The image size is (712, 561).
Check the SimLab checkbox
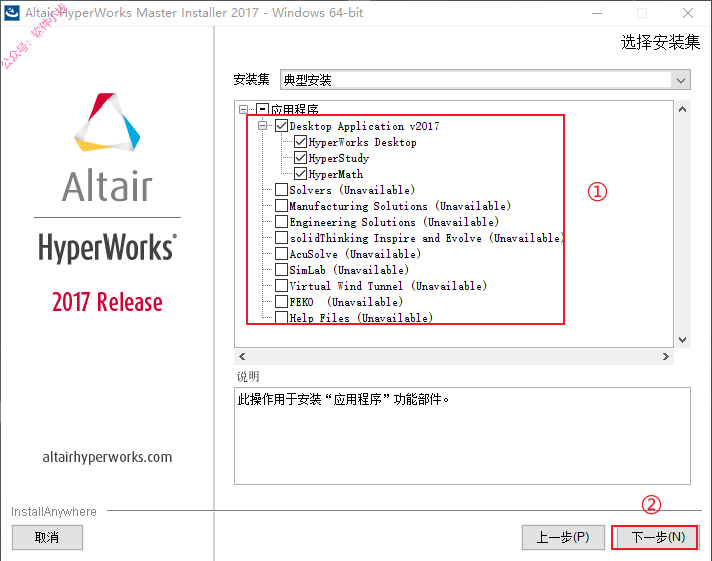coord(282,270)
